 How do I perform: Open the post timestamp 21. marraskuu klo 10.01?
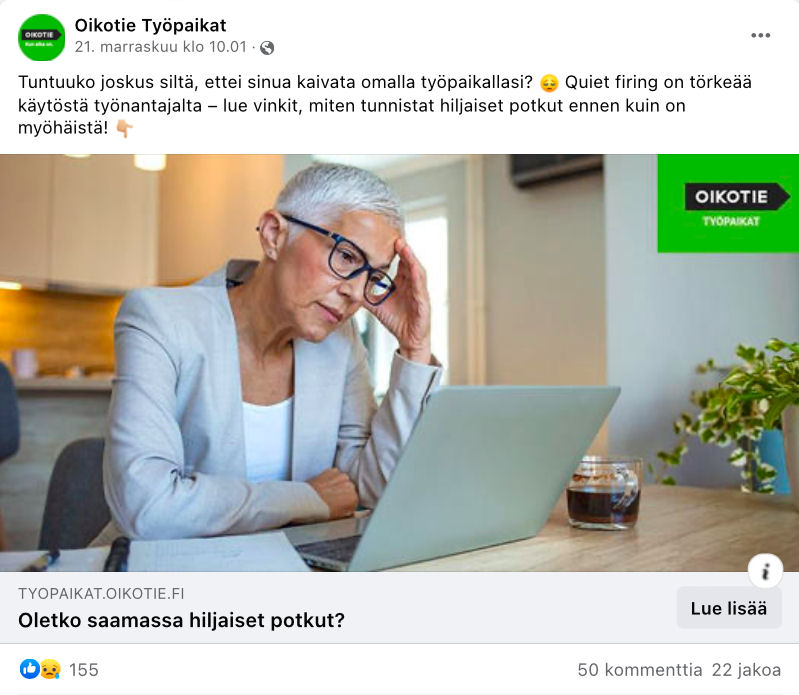[x=161, y=47]
